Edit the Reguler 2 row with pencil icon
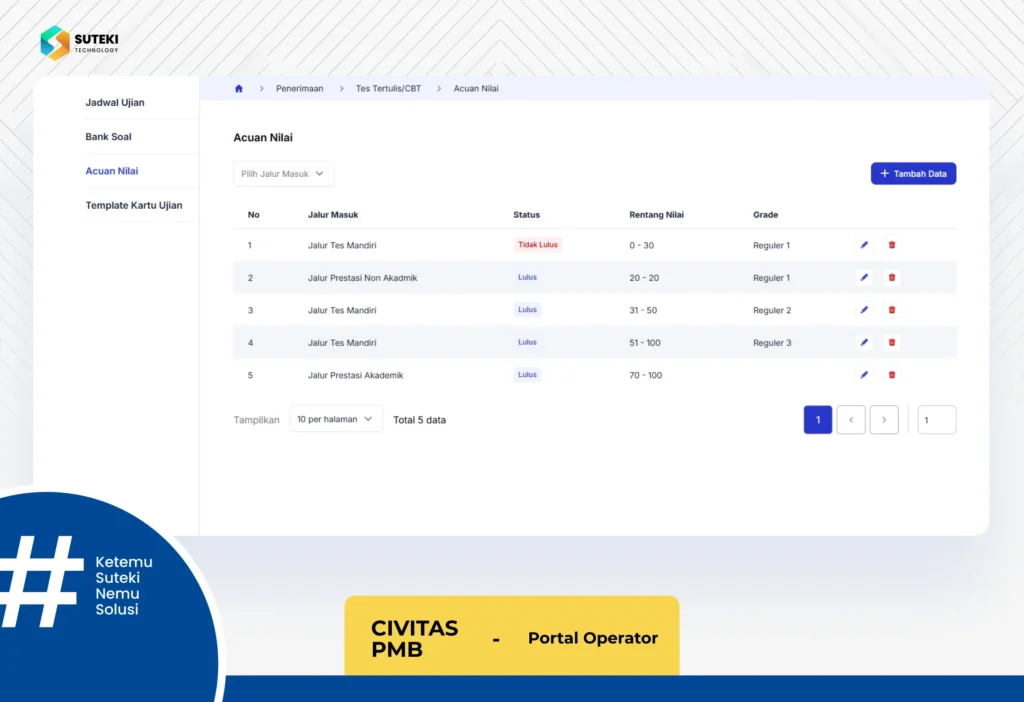The height and width of the screenshot is (702, 1024). pos(864,310)
